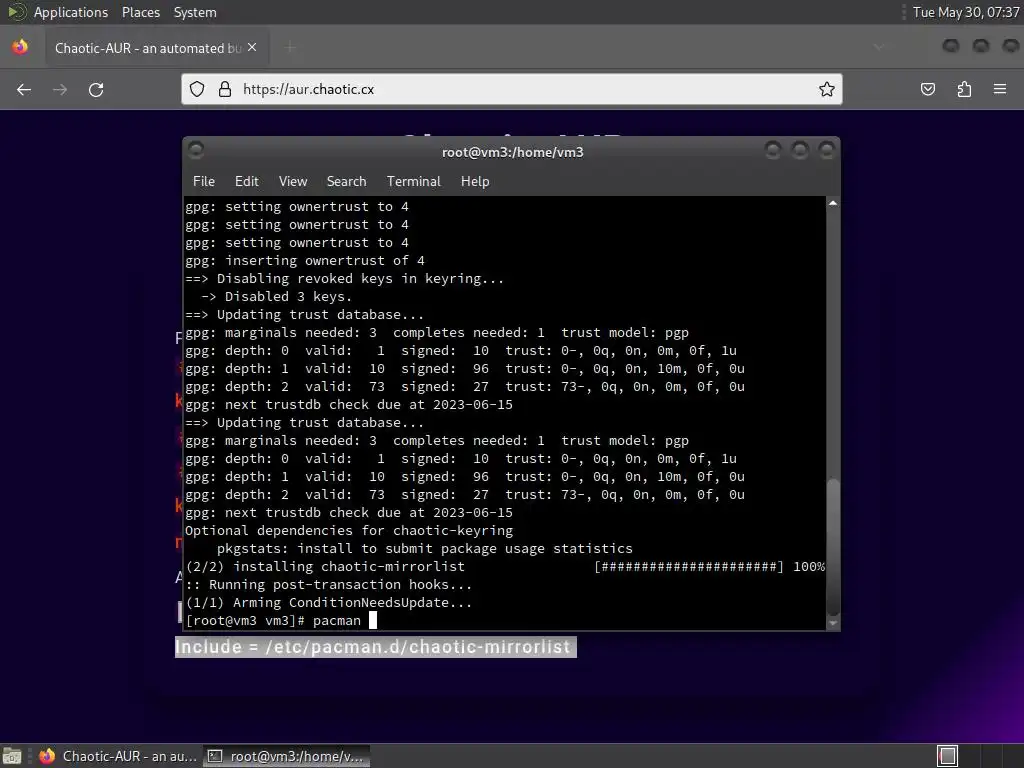Focus the URL bar showing aur.chaotic.cx
This screenshot has height=768, width=1024.
pos(511,89)
